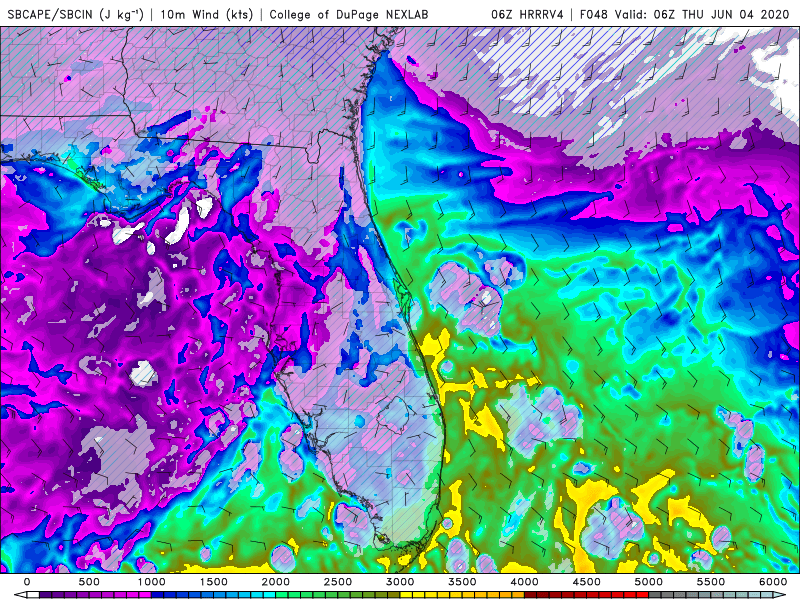Click the 2500 value on color scale

338,582
